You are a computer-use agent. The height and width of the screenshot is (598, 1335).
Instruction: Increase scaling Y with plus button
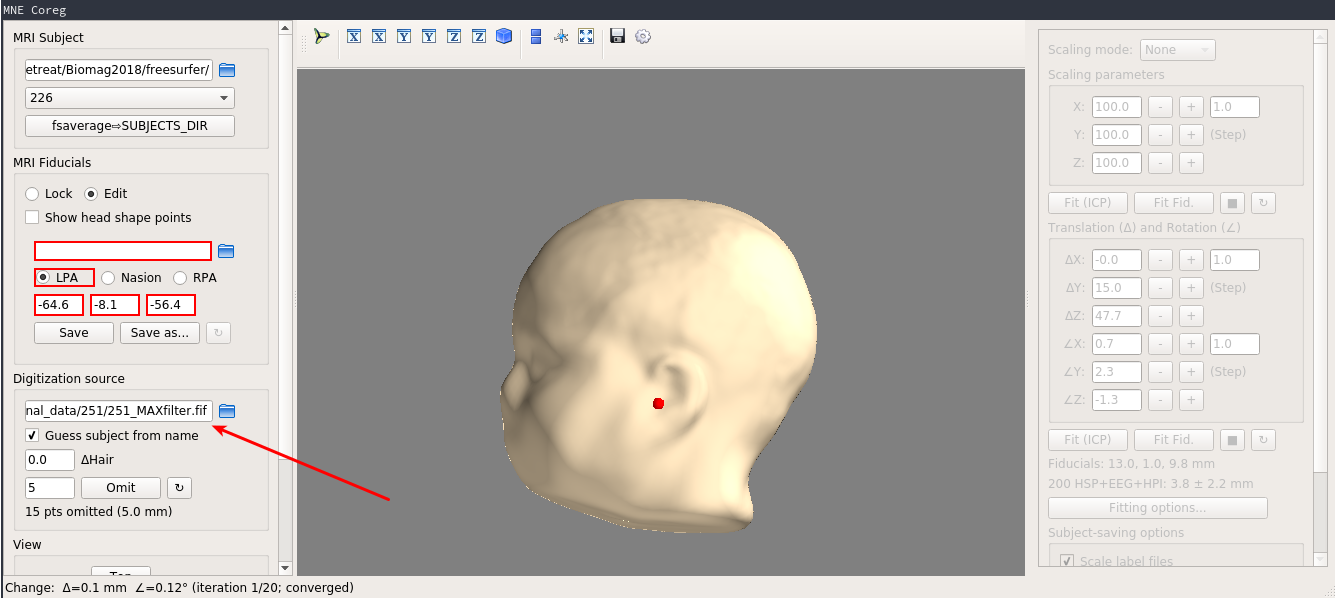[1191, 135]
